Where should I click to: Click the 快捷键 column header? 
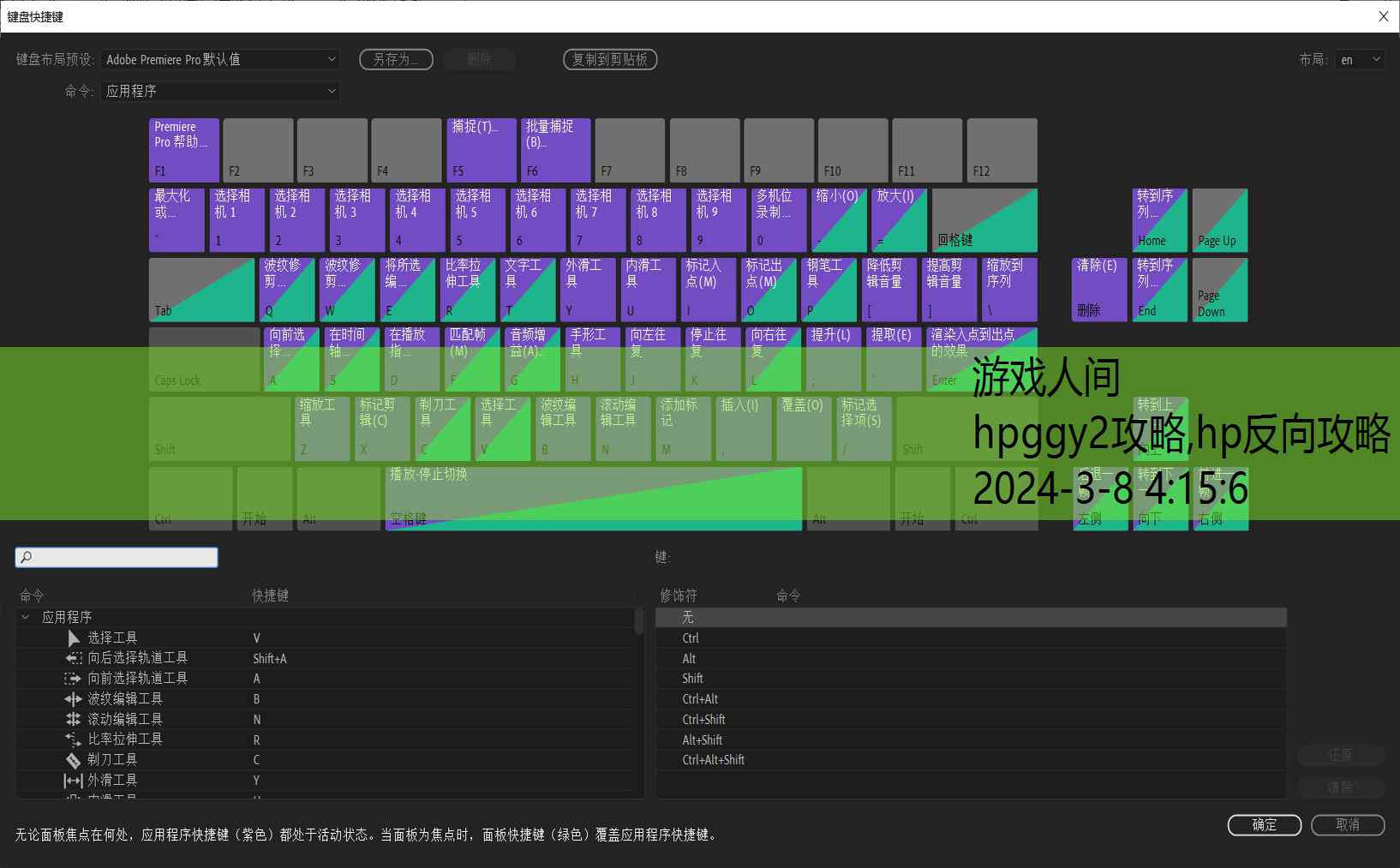(x=270, y=596)
